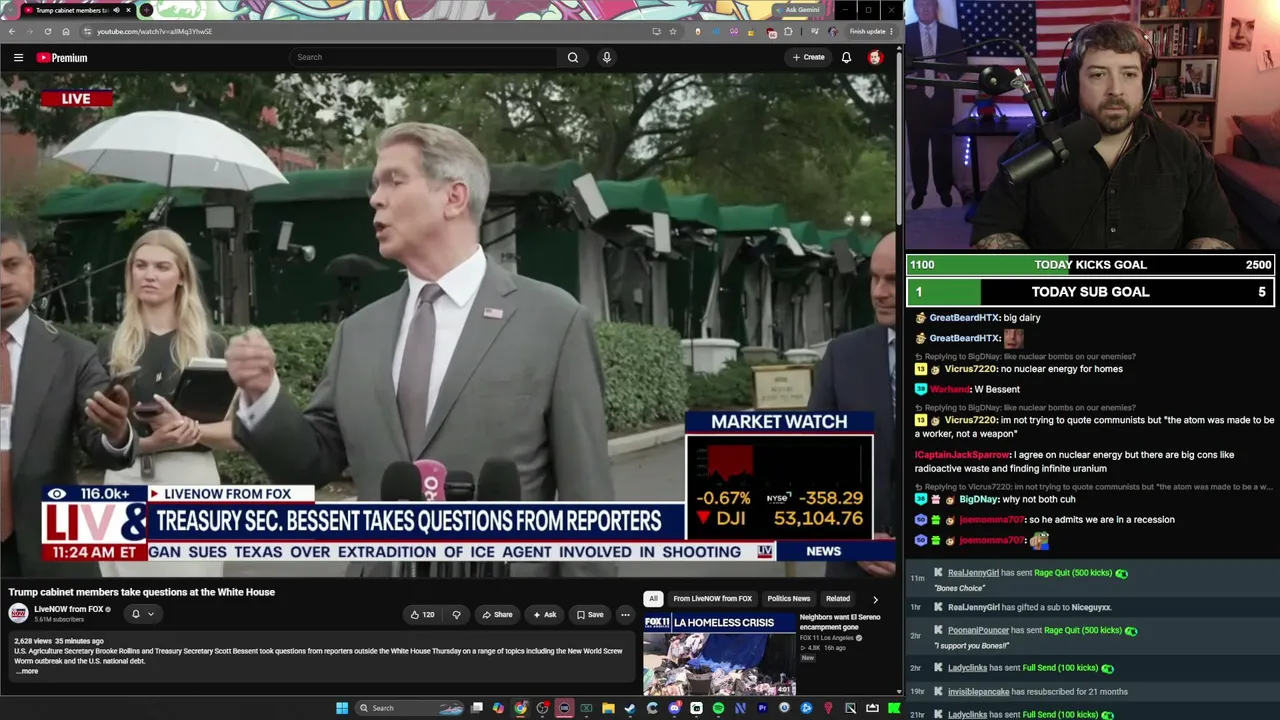
Task: Open Steam from the taskbar
Action: coord(630,708)
